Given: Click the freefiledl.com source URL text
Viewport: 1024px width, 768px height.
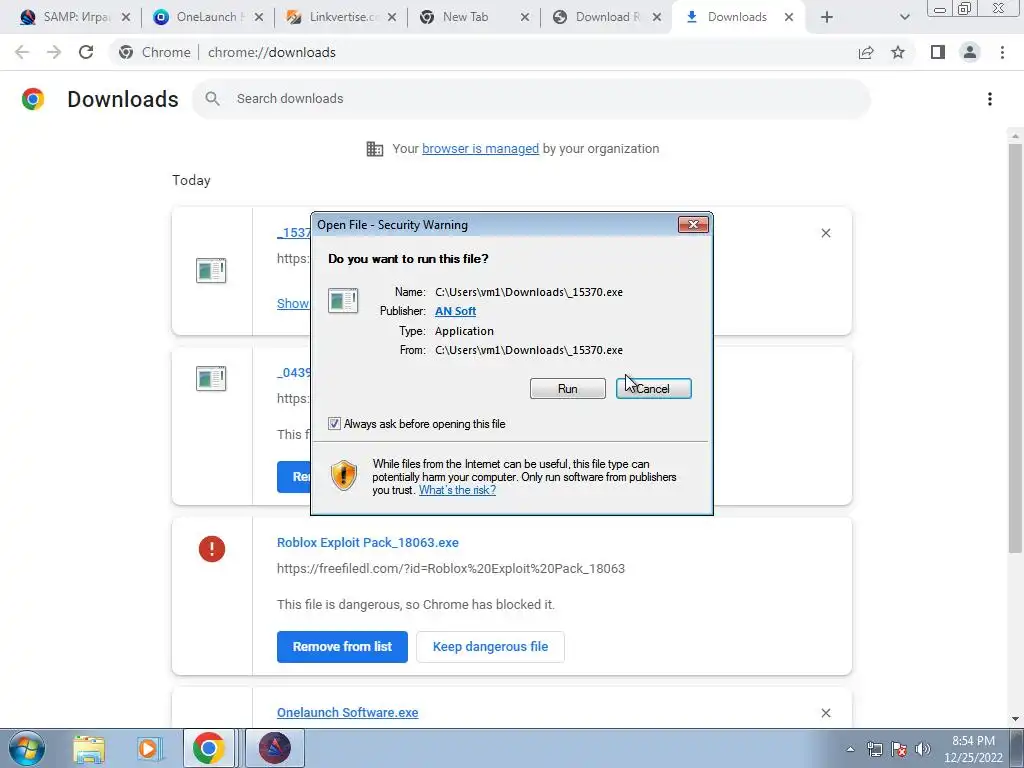Looking at the screenshot, I should click(x=451, y=569).
